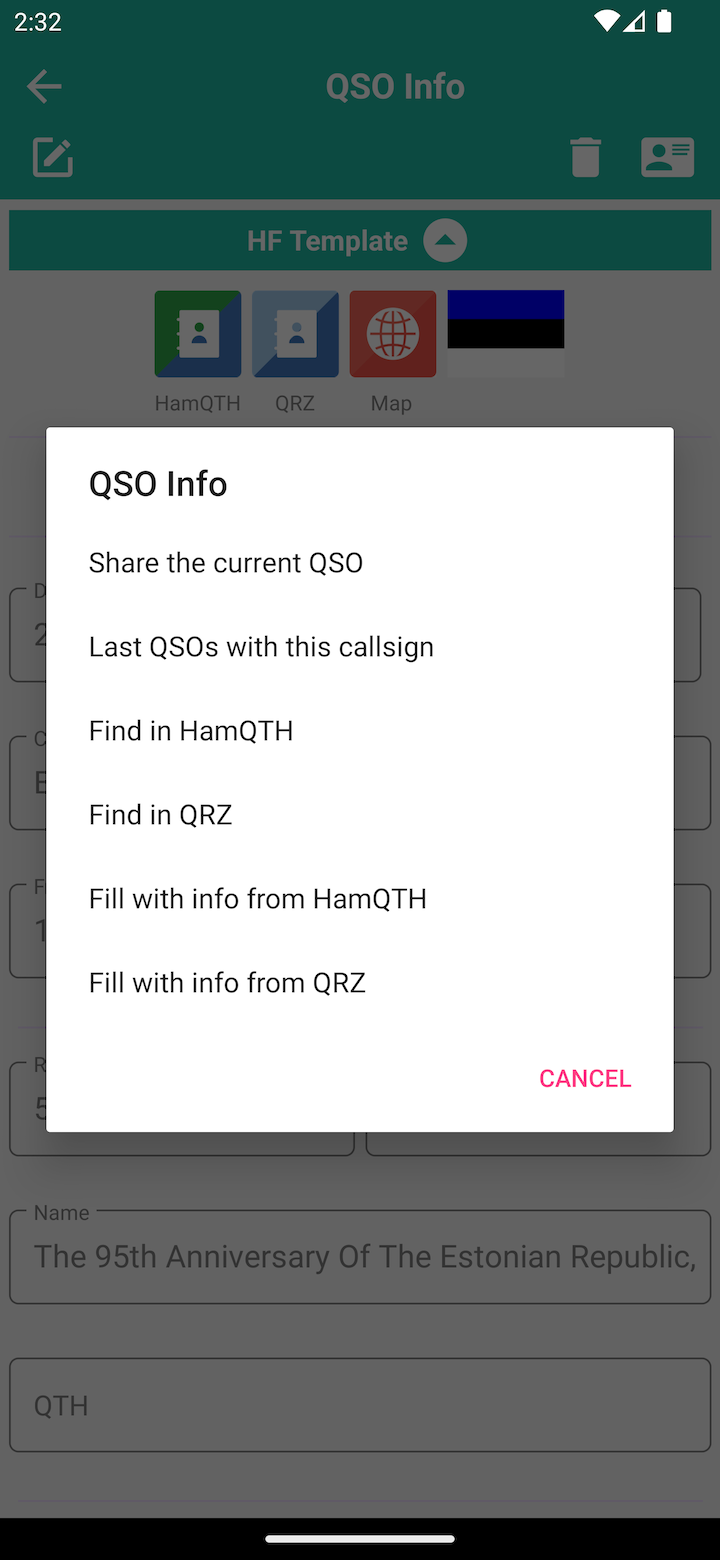This screenshot has height=1560, width=720.
Task: Tap the HF Template header bar
Action: click(300, 241)
